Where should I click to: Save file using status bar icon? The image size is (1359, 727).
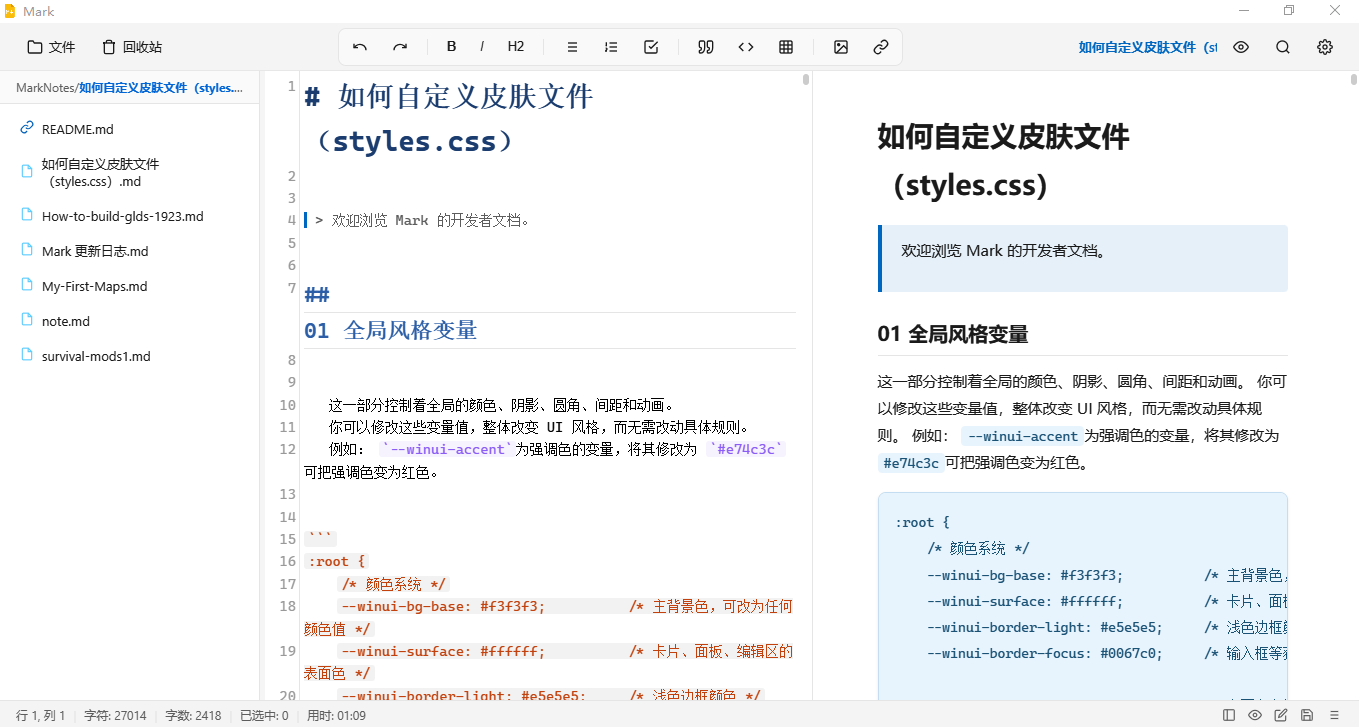(x=1307, y=715)
